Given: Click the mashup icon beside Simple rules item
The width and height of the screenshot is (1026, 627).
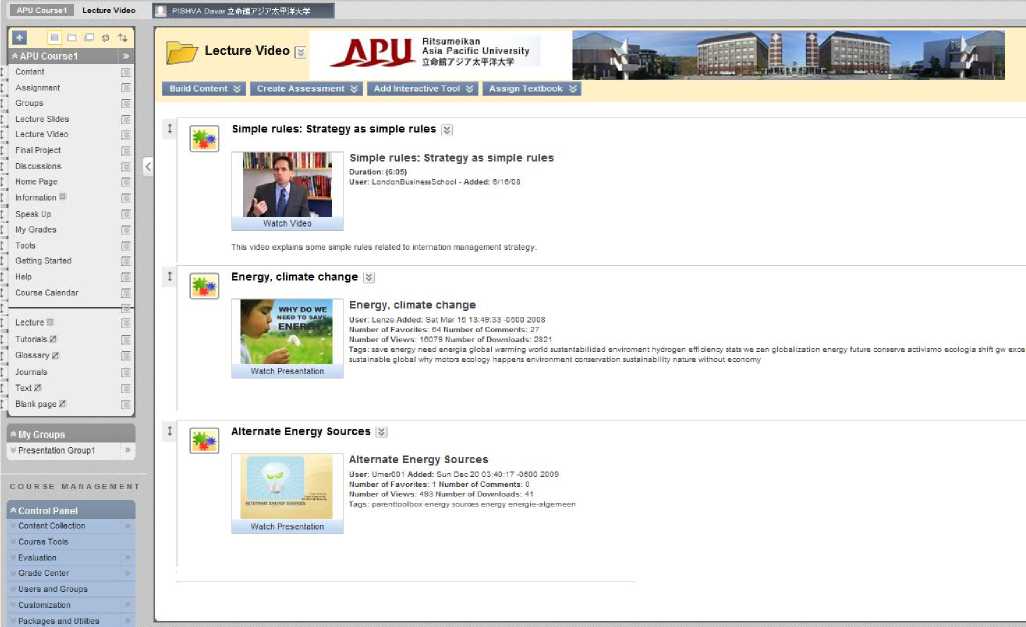Looking at the screenshot, I should coord(204,139).
